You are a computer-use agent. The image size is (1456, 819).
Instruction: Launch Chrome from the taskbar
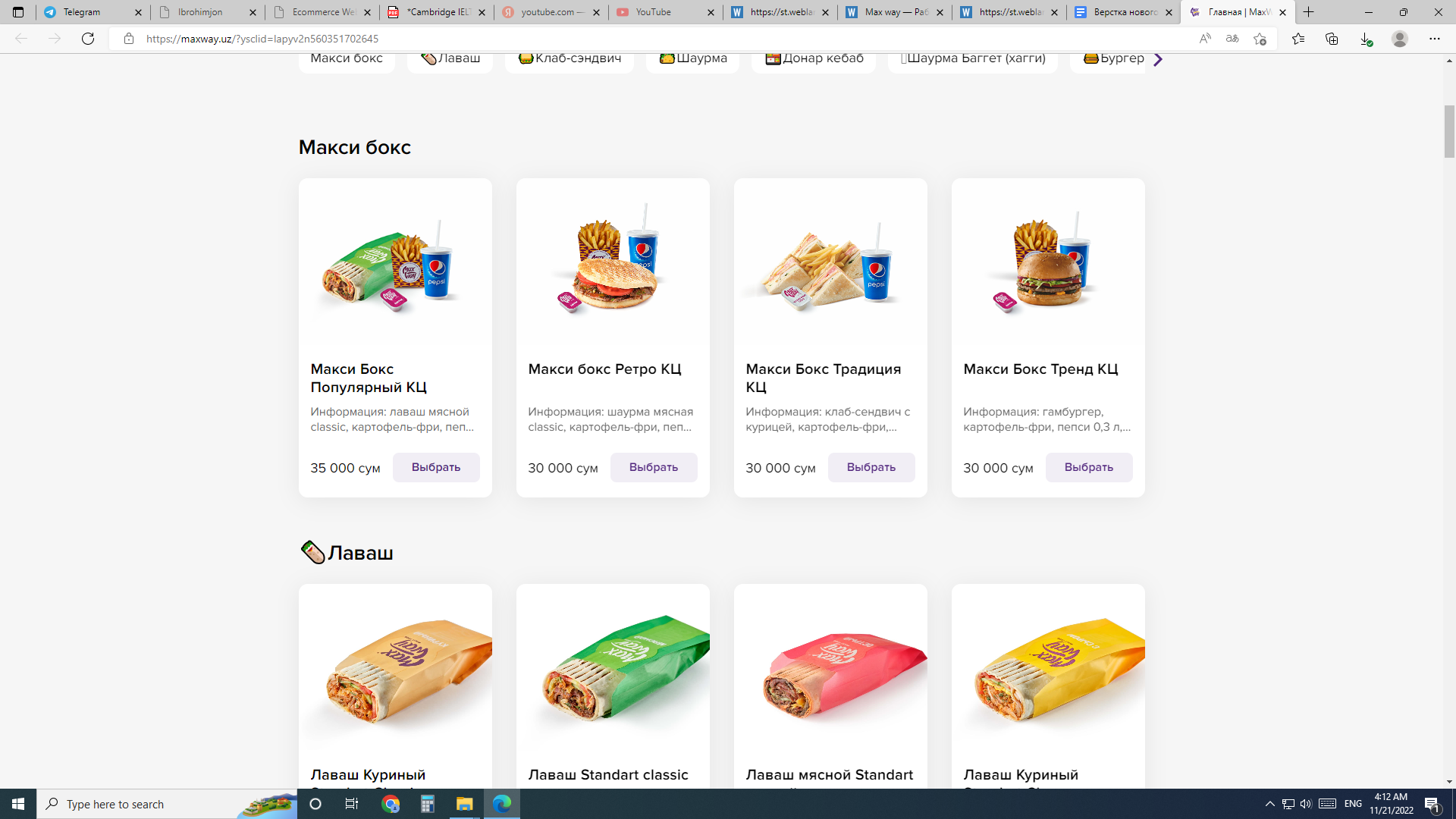391,804
